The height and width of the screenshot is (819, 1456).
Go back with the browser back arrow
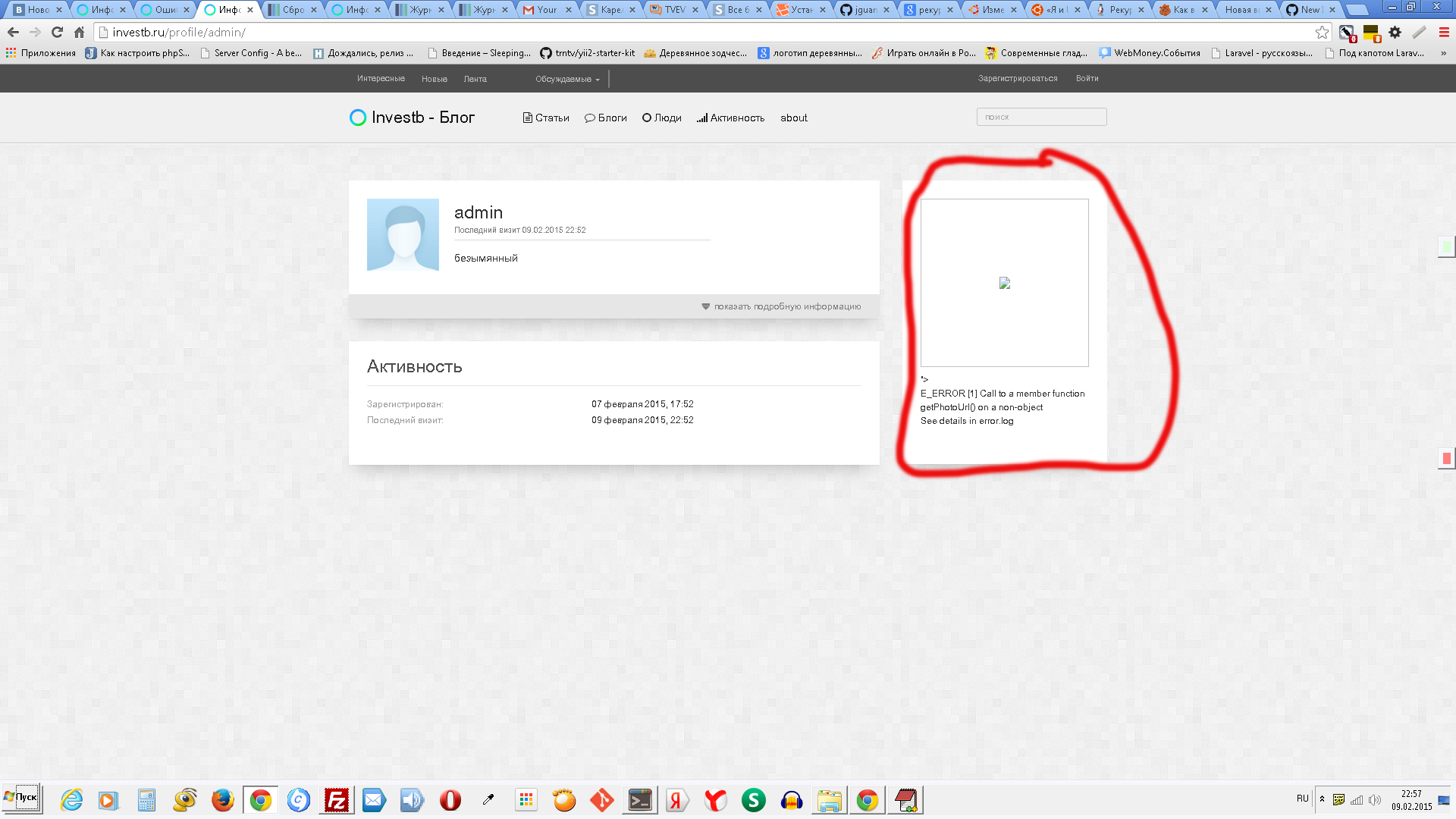[x=13, y=33]
